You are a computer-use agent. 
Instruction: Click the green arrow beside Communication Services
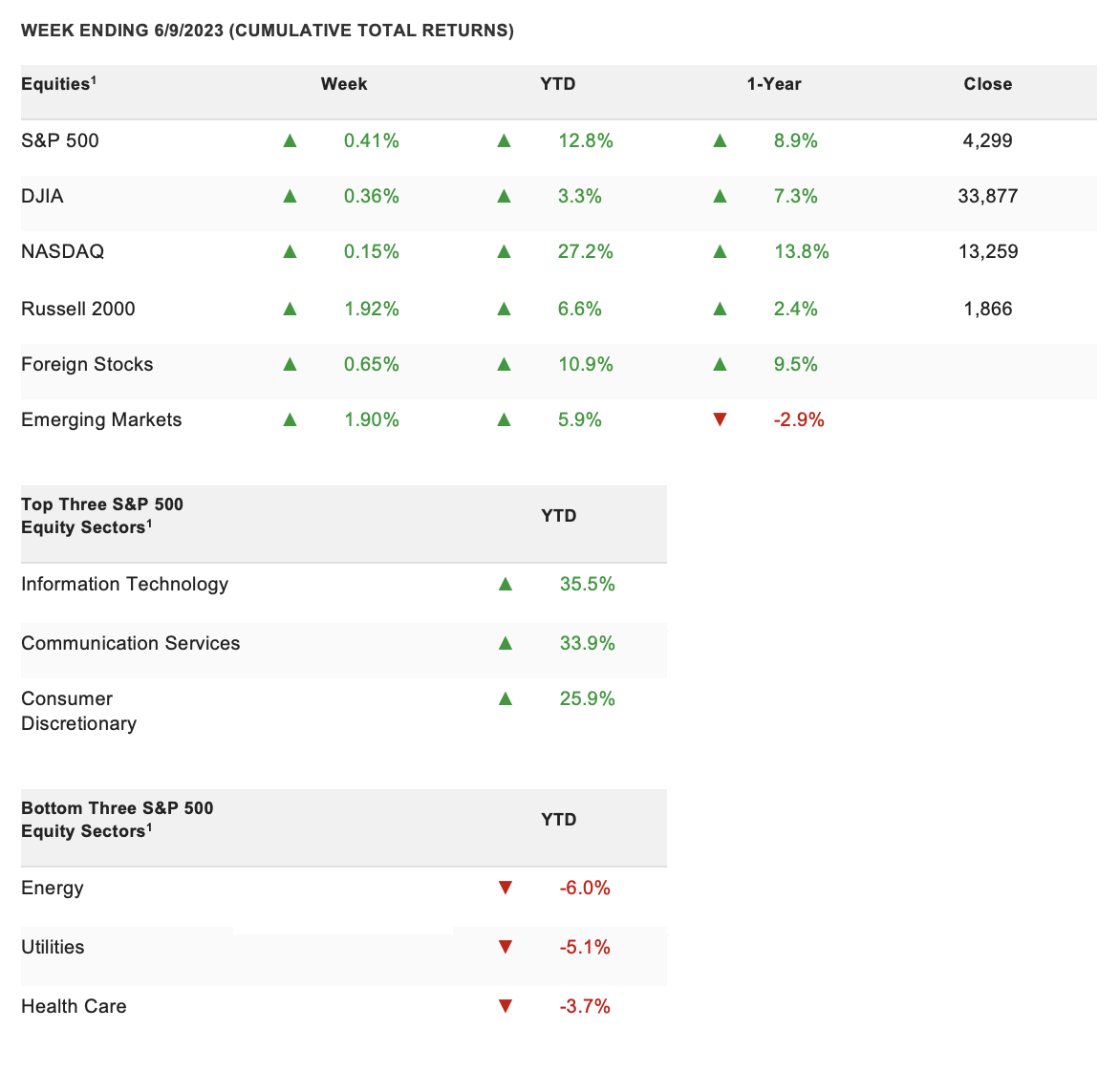coord(505,643)
